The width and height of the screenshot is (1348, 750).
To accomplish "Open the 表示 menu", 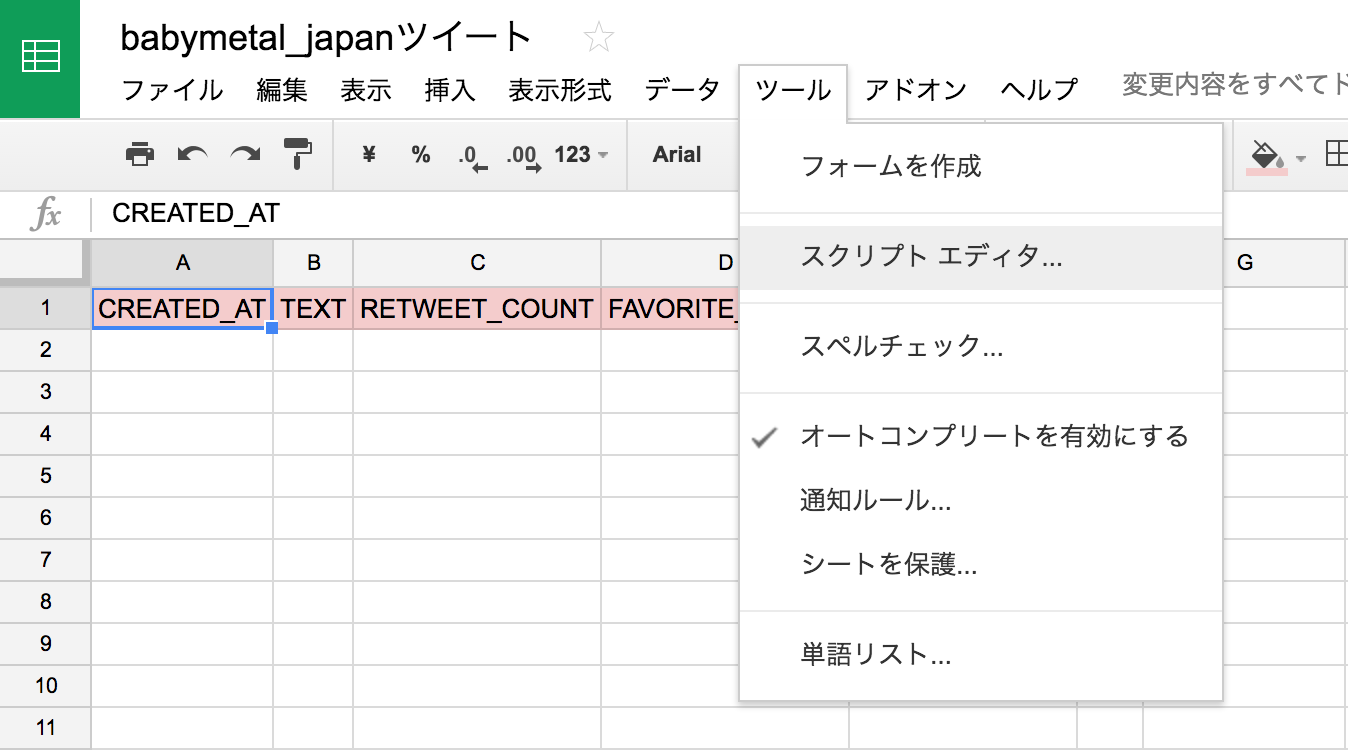I will 366,90.
